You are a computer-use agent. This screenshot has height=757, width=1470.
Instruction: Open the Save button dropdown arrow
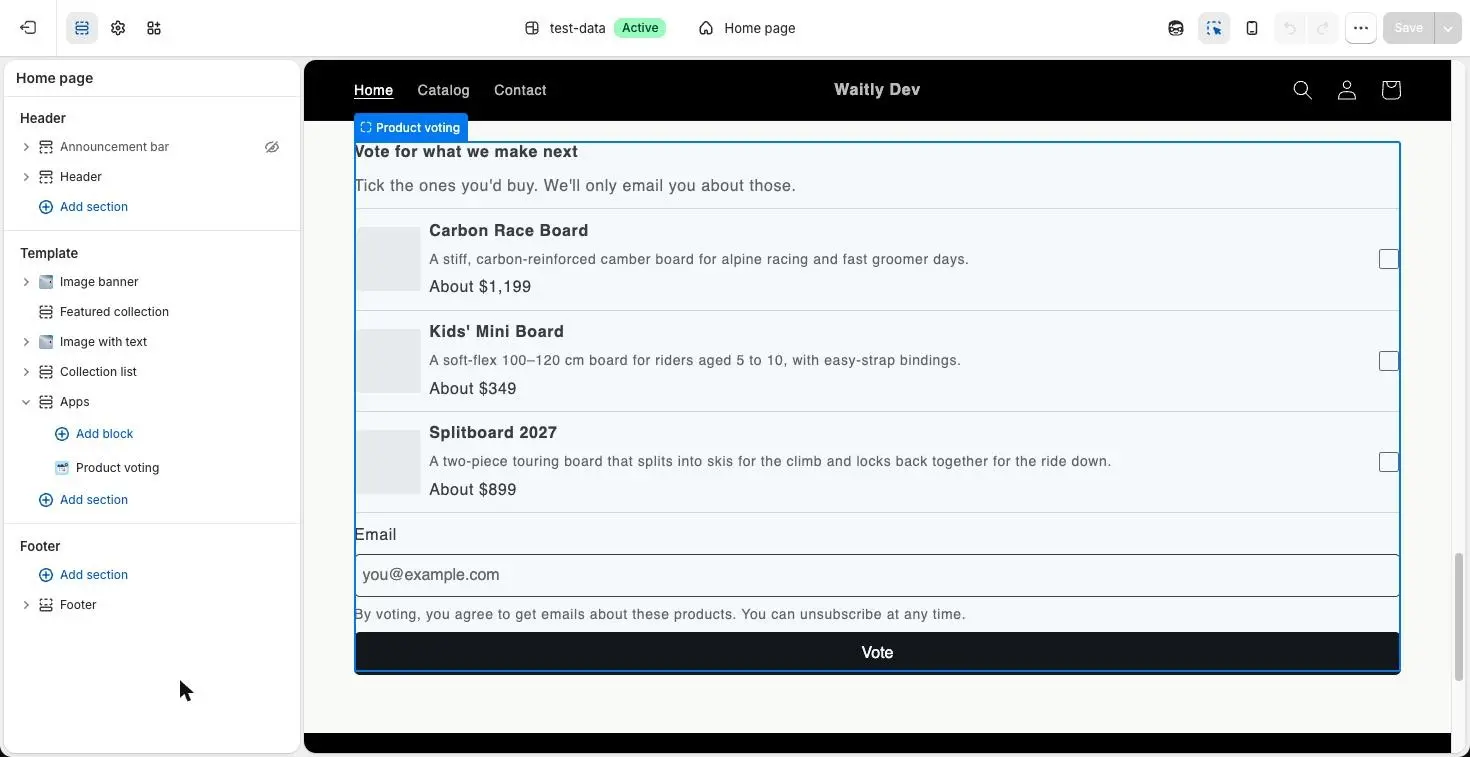point(1448,28)
